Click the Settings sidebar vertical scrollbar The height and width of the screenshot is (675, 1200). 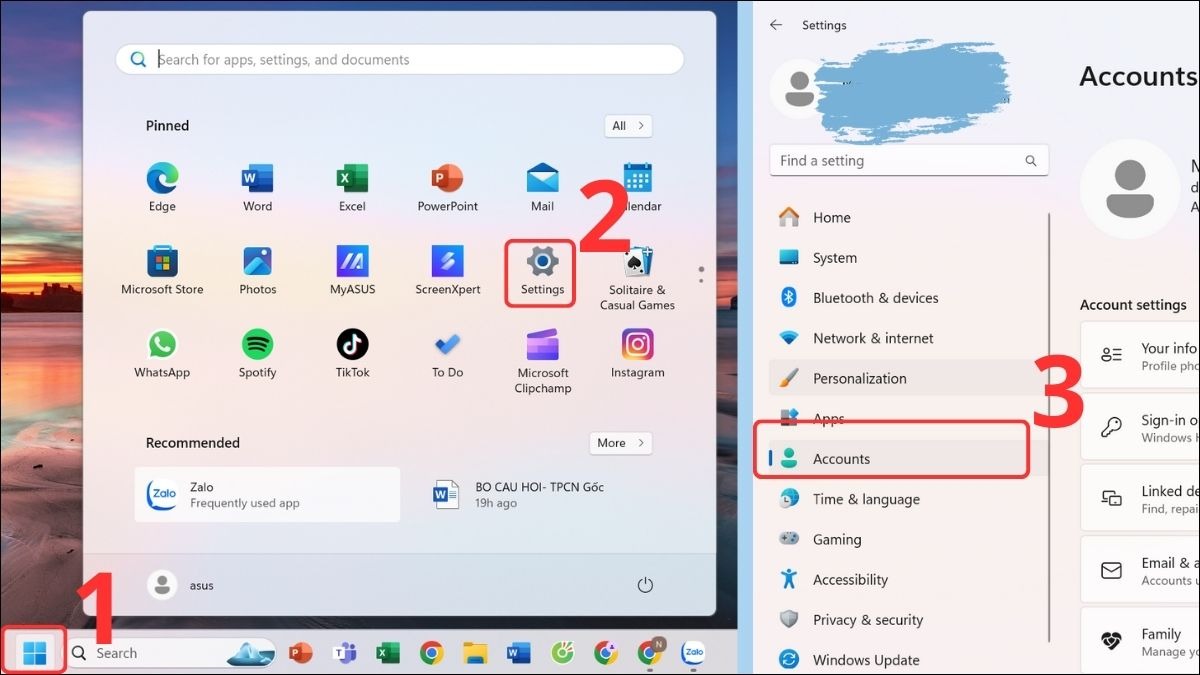1049,427
